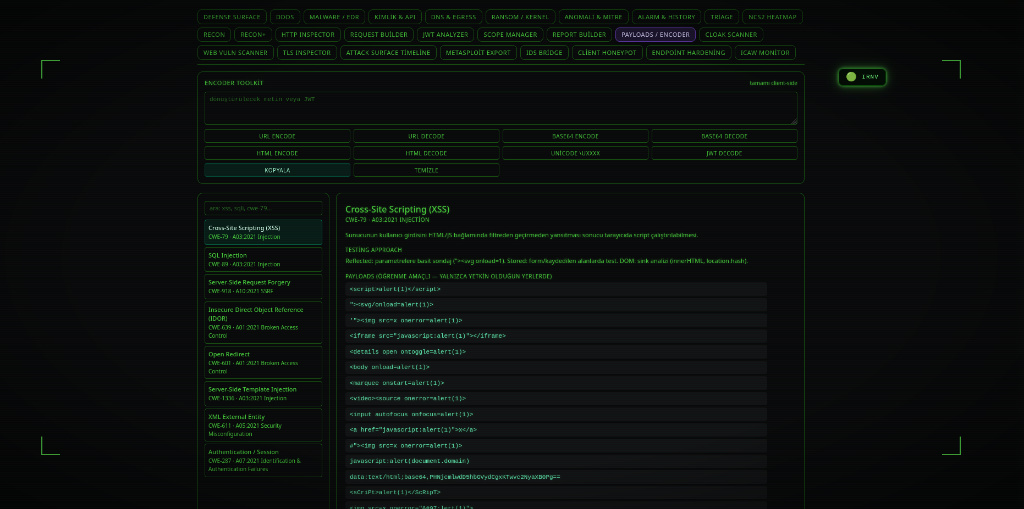Screen dimensions: 1024x509
Task: Open the Malware / EDR tab
Action: click(334, 17)
